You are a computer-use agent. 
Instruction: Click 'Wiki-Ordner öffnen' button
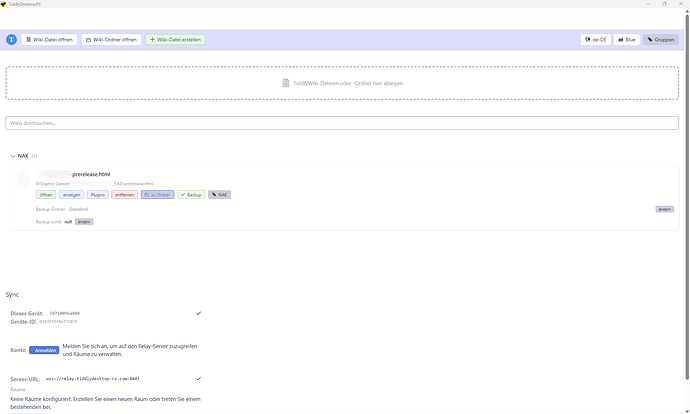pyautogui.click(x=111, y=40)
